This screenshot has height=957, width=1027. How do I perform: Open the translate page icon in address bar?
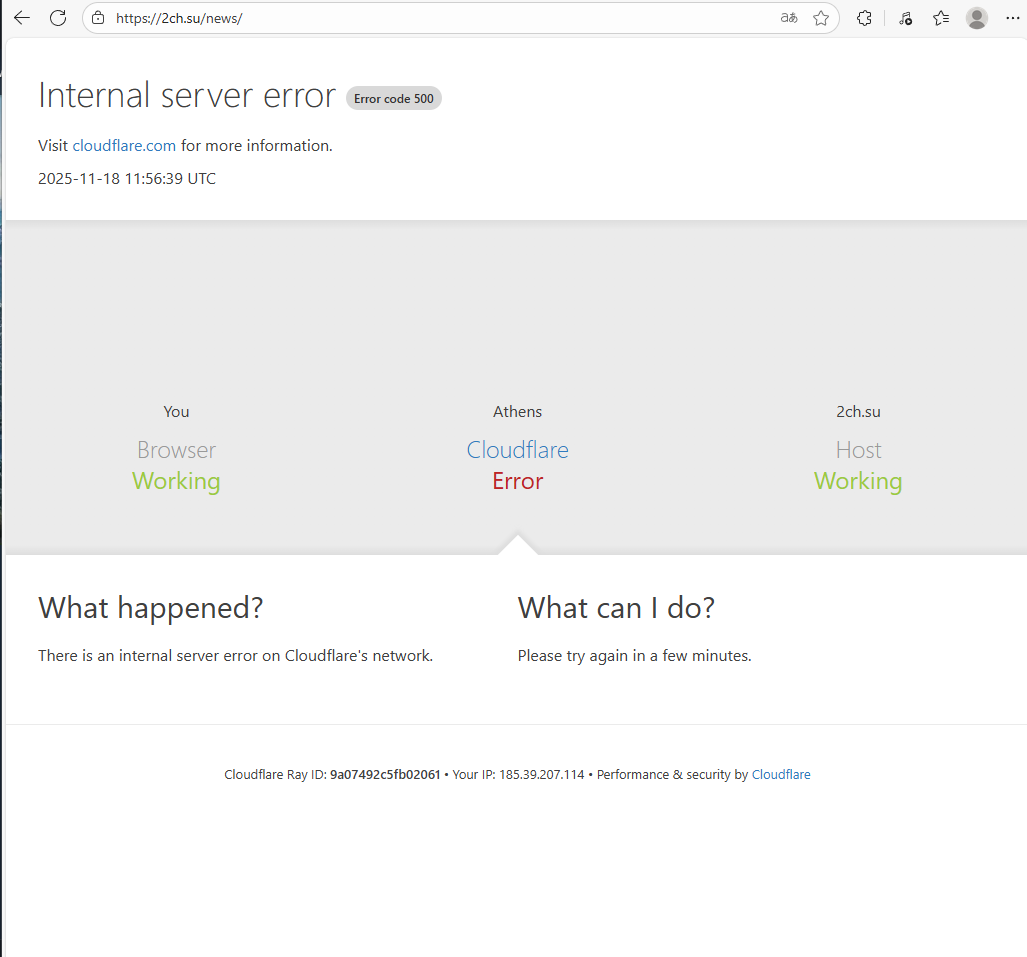coord(789,18)
